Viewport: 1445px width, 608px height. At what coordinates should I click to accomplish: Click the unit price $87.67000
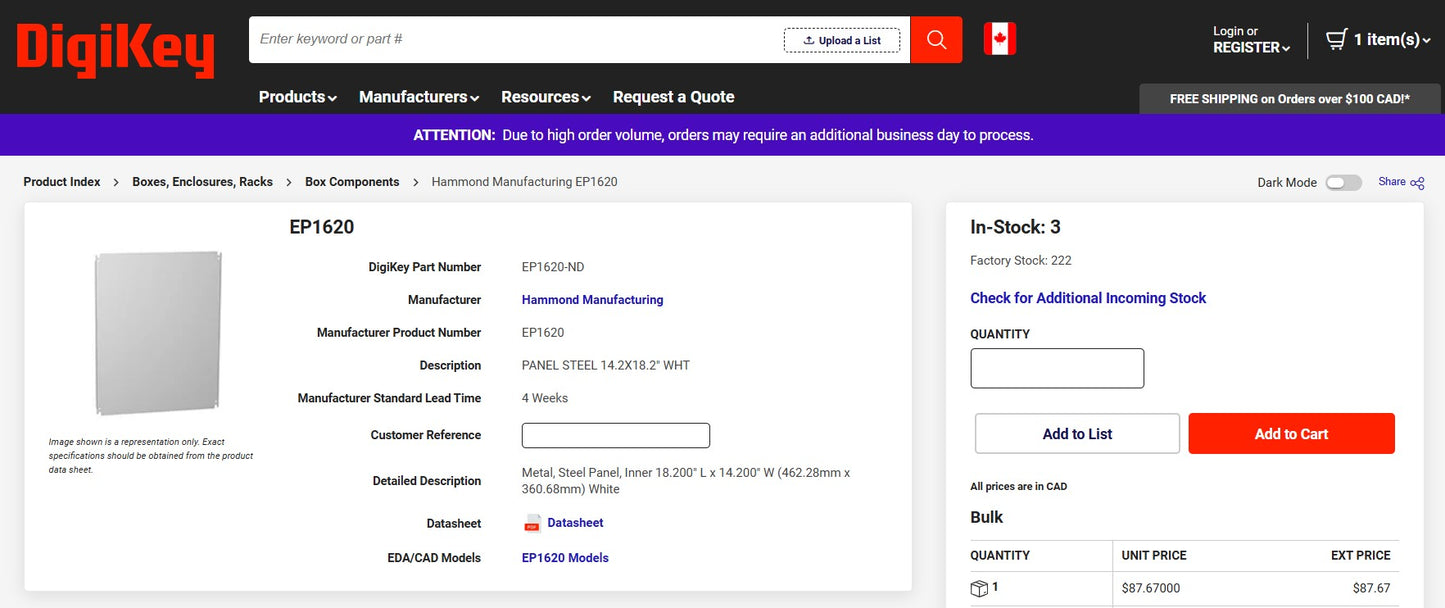tap(1151, 588)
